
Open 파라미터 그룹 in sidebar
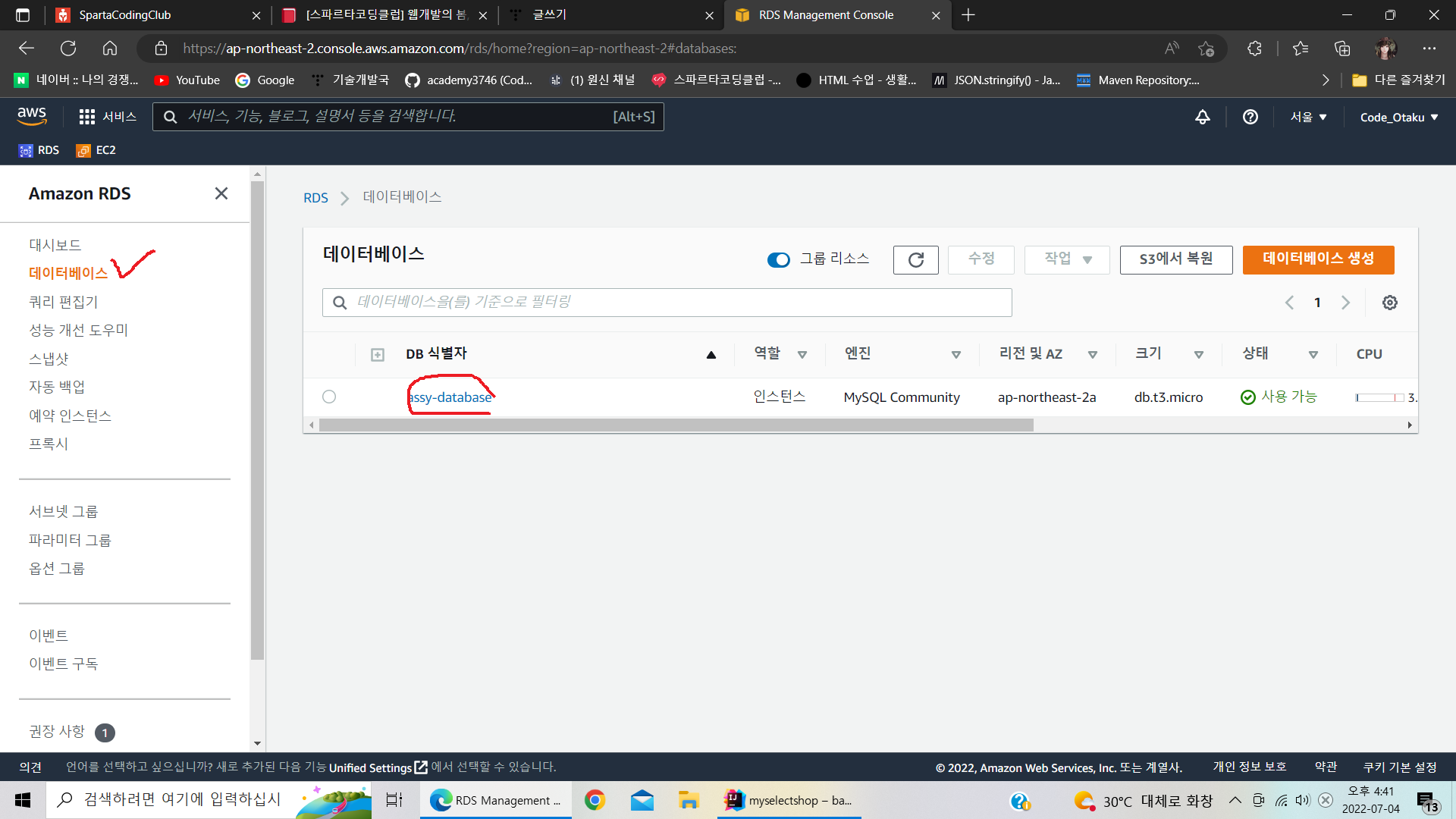click(70, 540)
